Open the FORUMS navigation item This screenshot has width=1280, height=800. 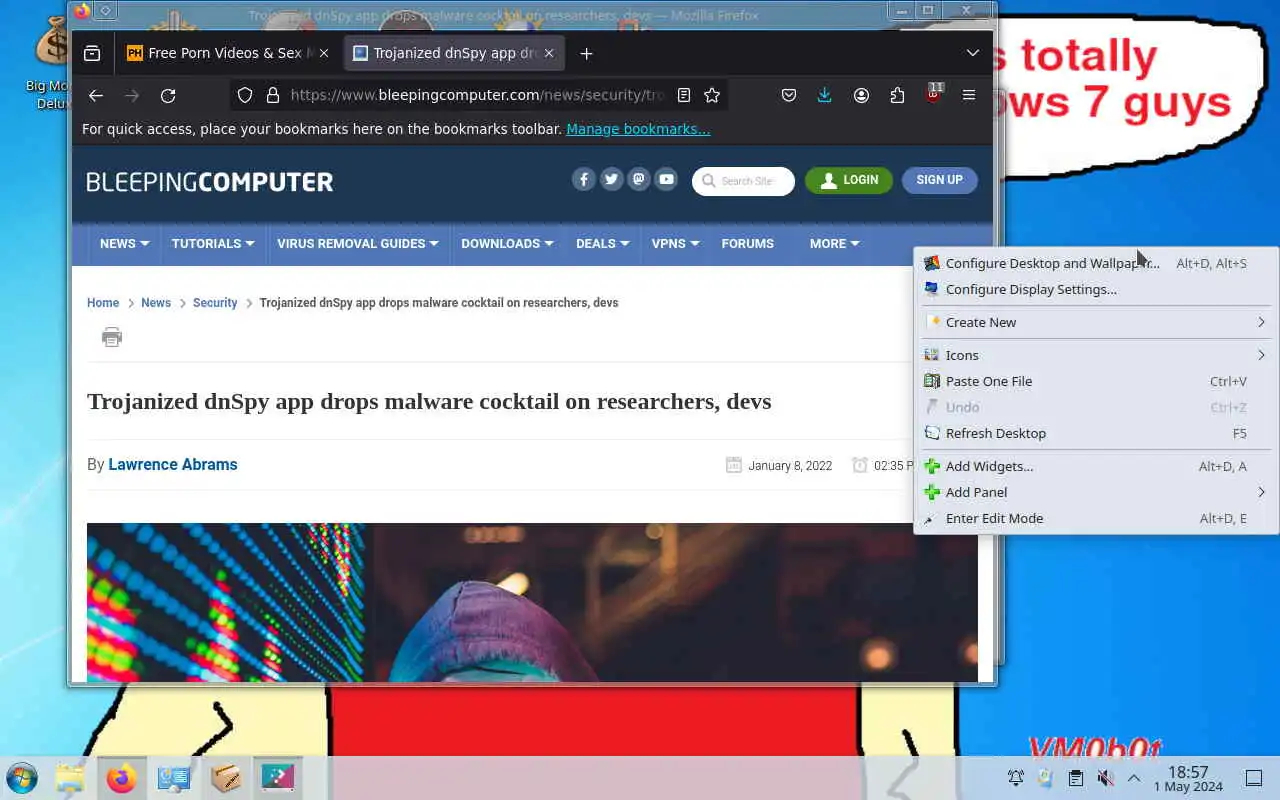point(748,243)
